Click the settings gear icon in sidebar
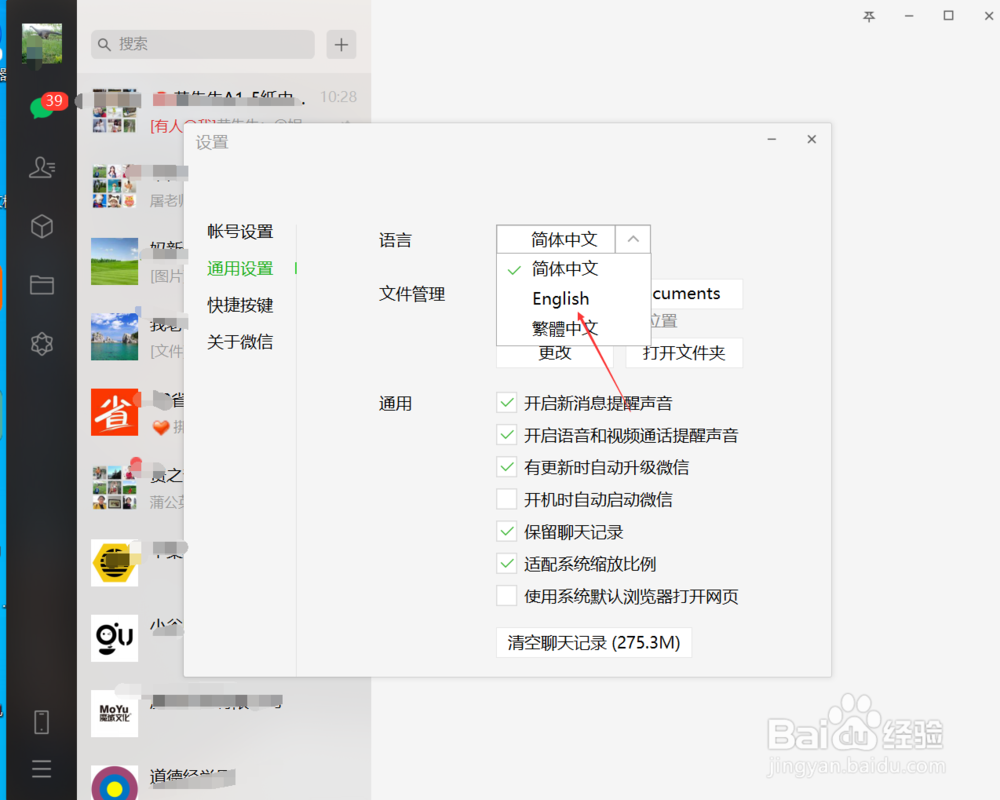 42,343
